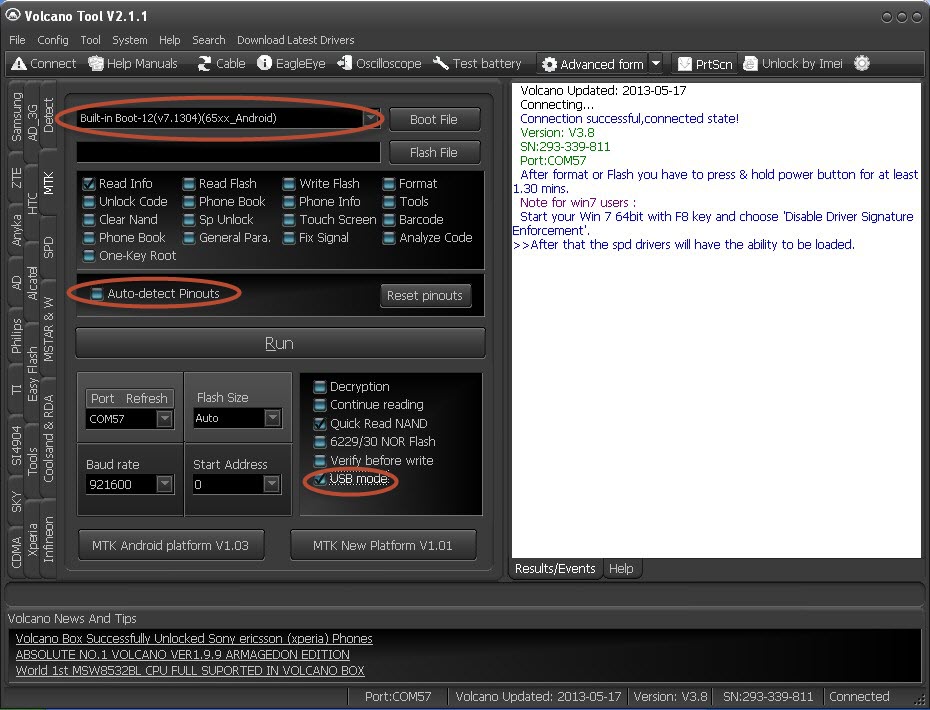This screenshot has width=930, height=710.
Task: Open the Search menu
Action: click(x=208, y=40)
